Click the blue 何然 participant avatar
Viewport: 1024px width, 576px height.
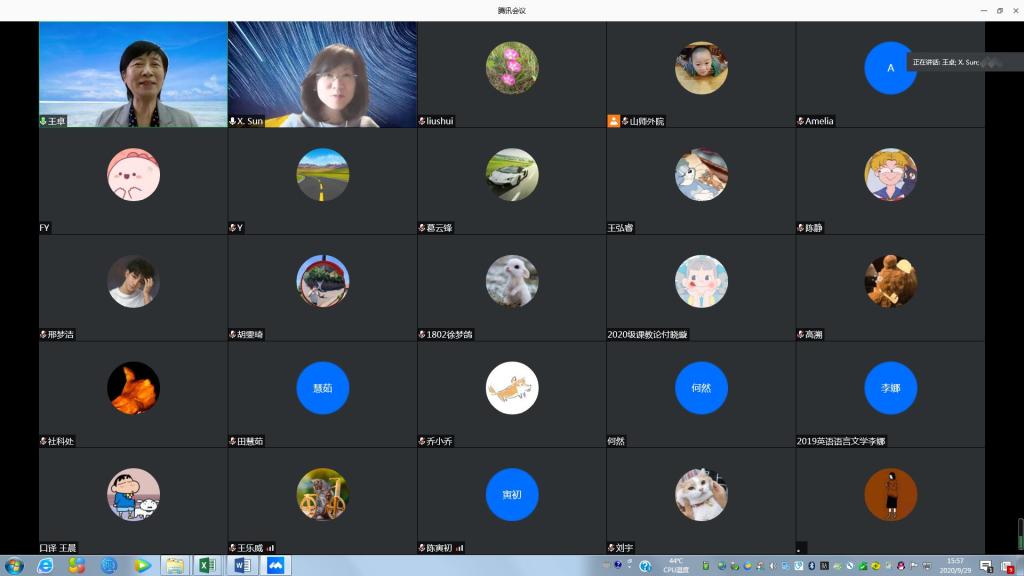click(x=700, y=388)
